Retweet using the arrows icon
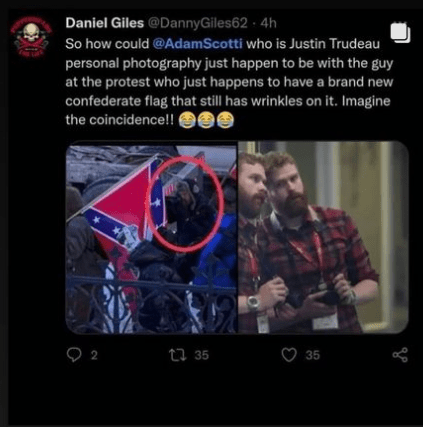Image resolution: width=423 pixels, height=427 pixels. click(x=177, y=355)
